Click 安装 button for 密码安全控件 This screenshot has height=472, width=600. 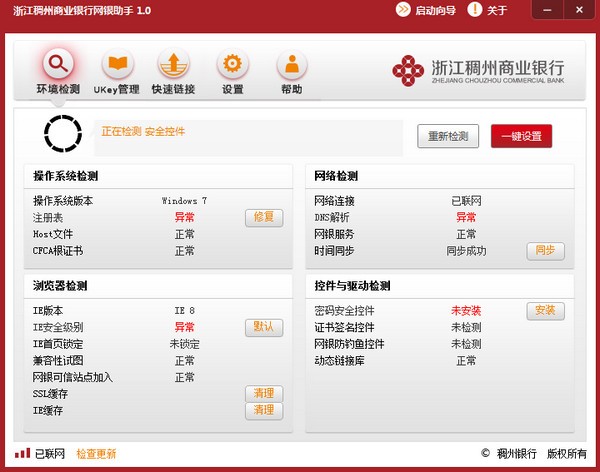[x=545, y=310]
